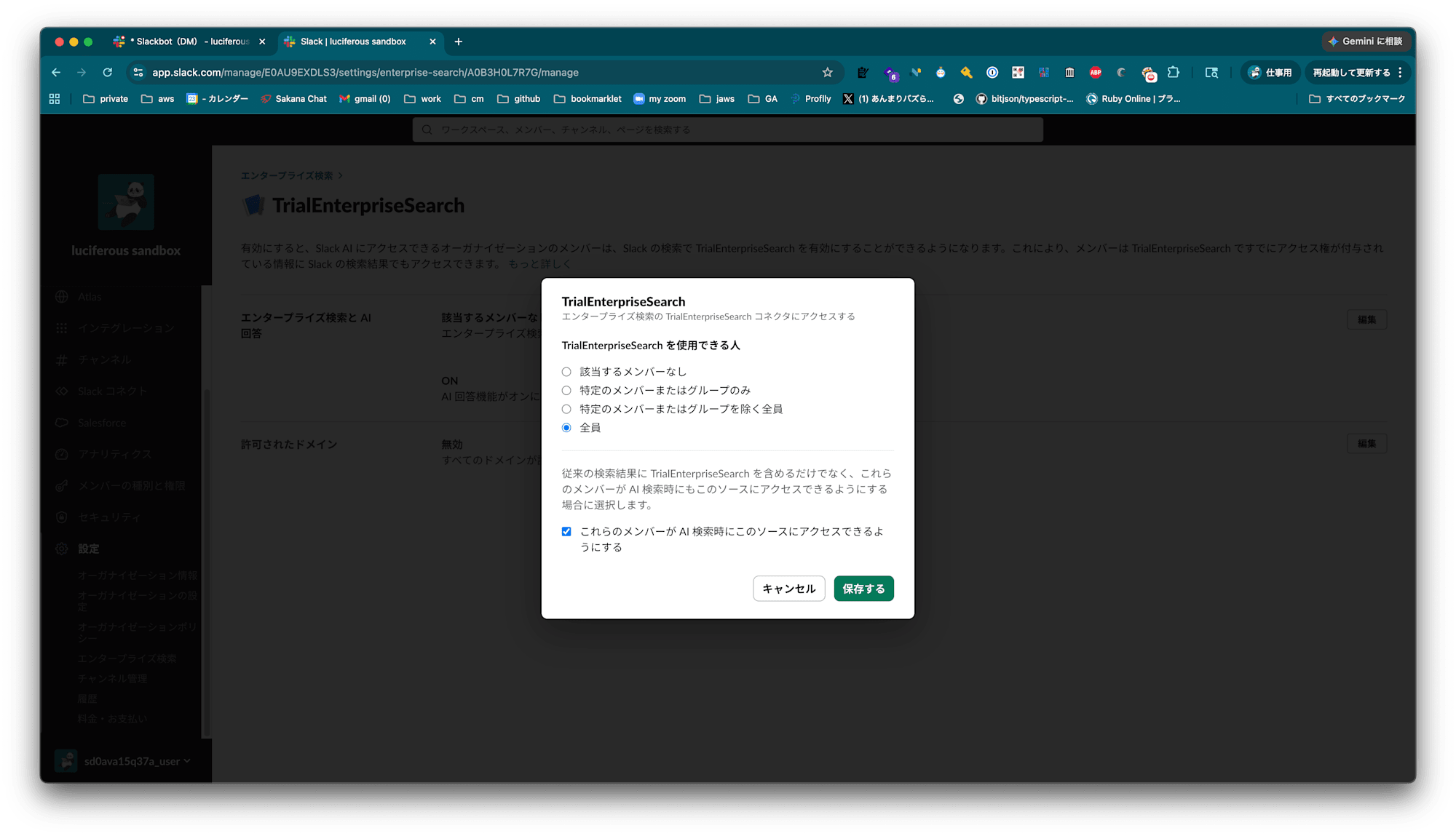This screenshot has height=836, width=1456.
Task: Open the X (1) あんまりバズら bookmark
Action: pyautogui.click(x=888, y=99)
